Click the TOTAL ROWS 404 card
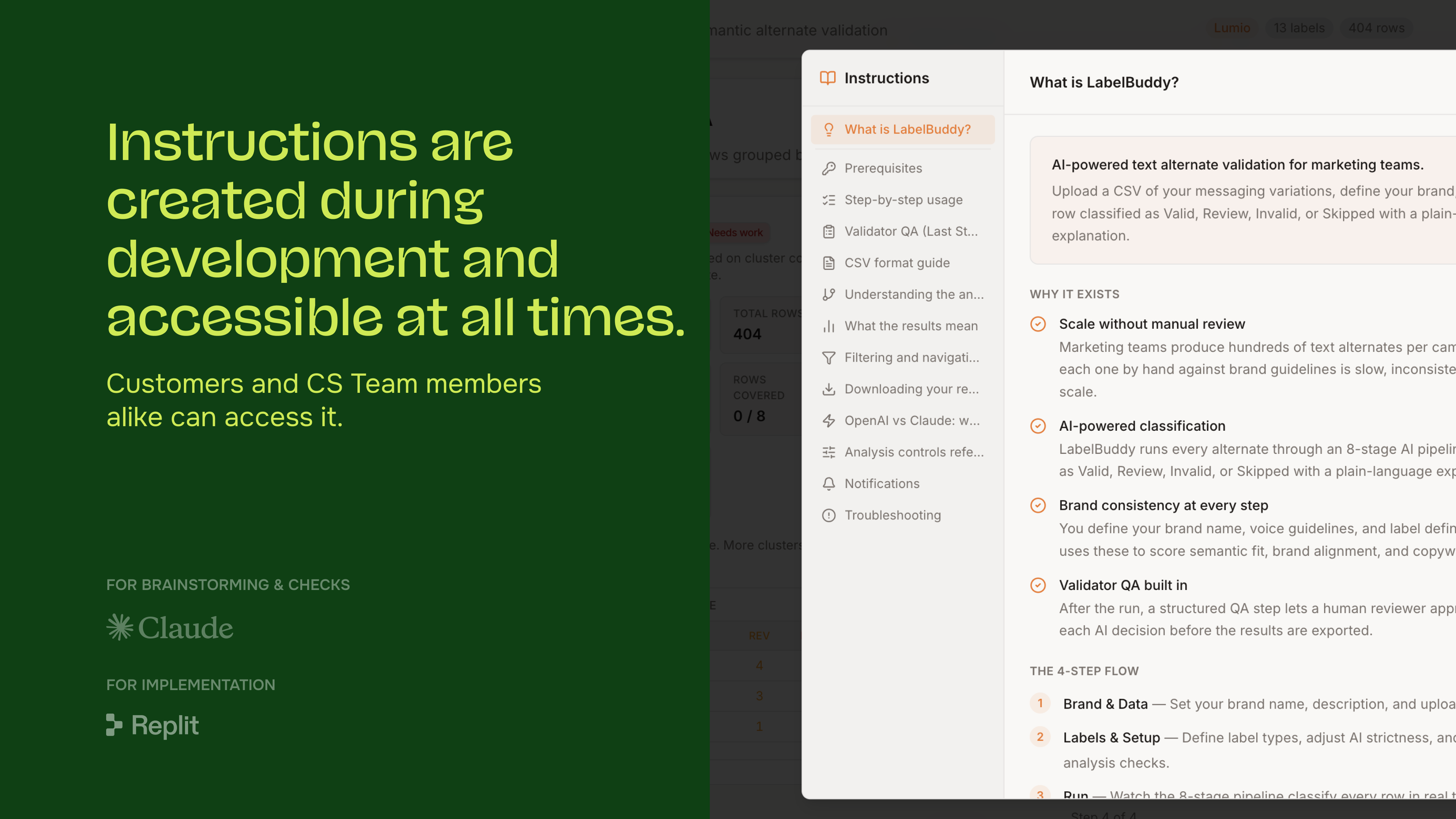 pos(761,325)
